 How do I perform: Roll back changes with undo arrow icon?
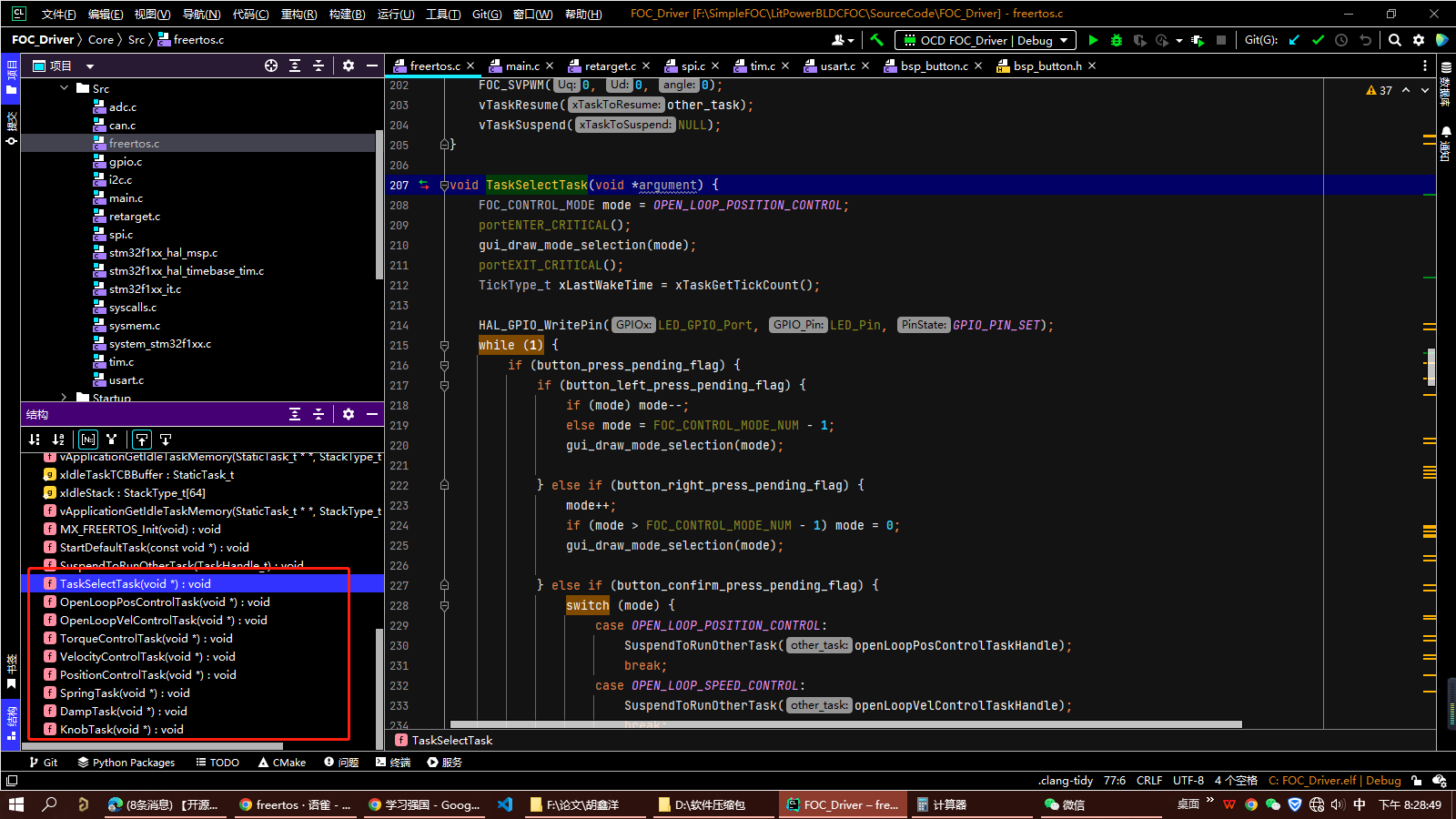1365,40
